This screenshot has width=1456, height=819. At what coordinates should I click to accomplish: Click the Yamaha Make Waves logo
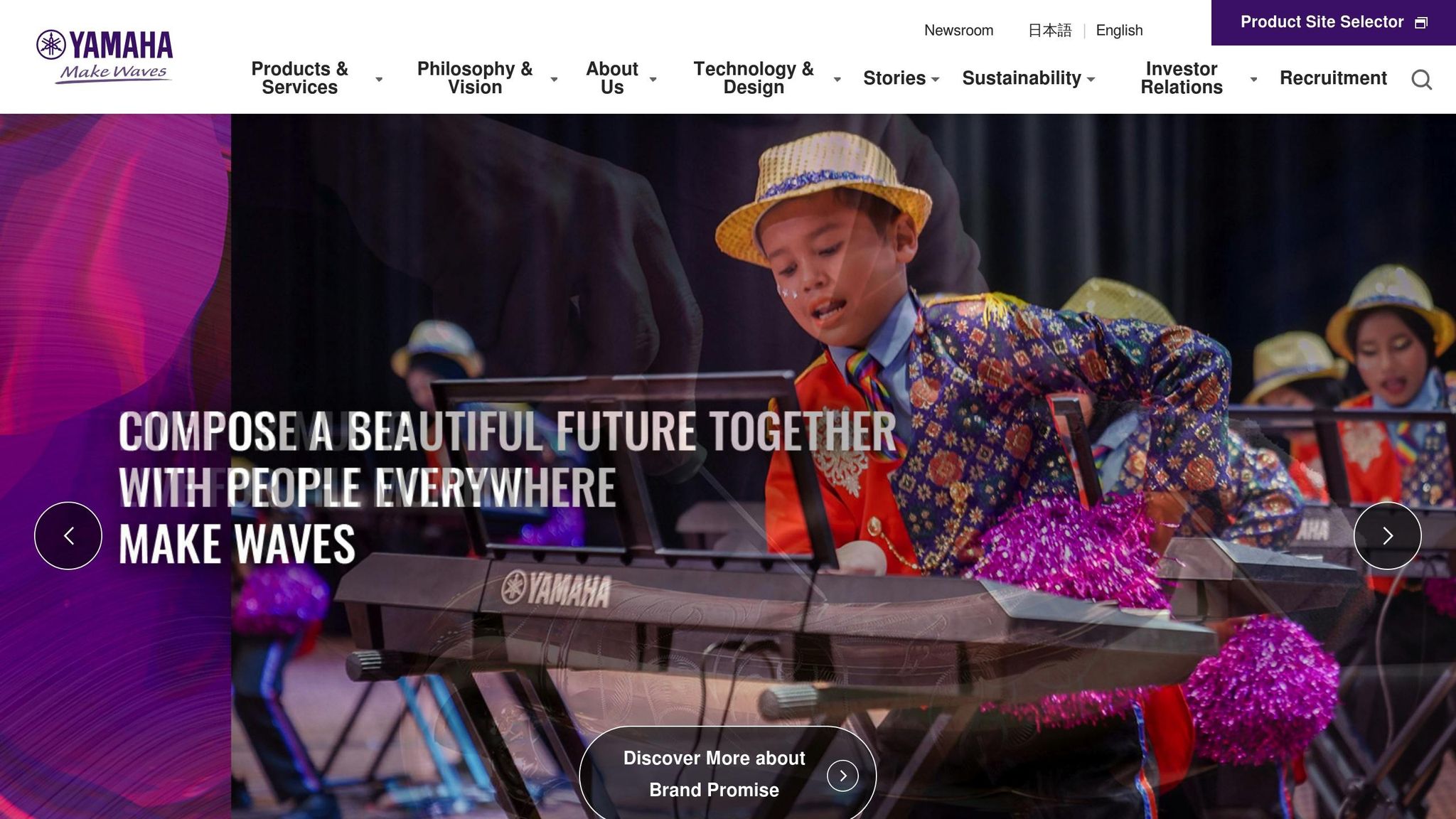tap(105, 57)
